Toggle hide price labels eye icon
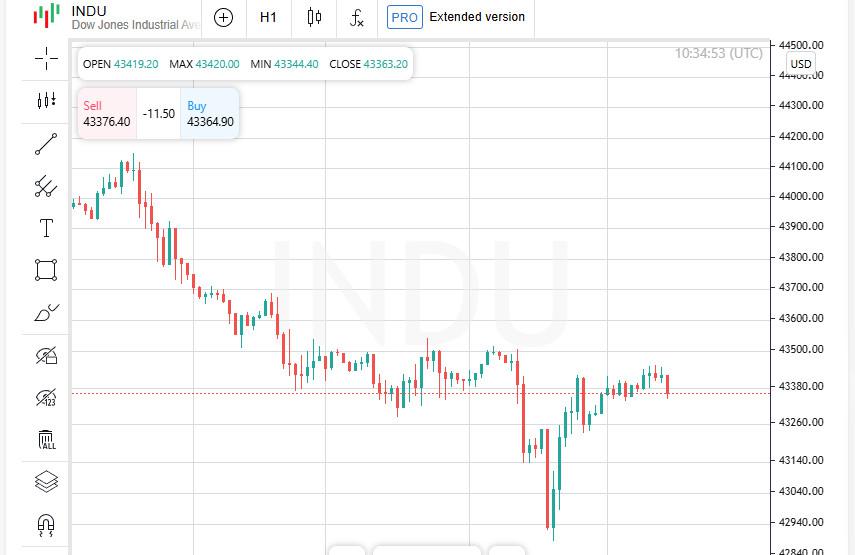 (46, 397)
